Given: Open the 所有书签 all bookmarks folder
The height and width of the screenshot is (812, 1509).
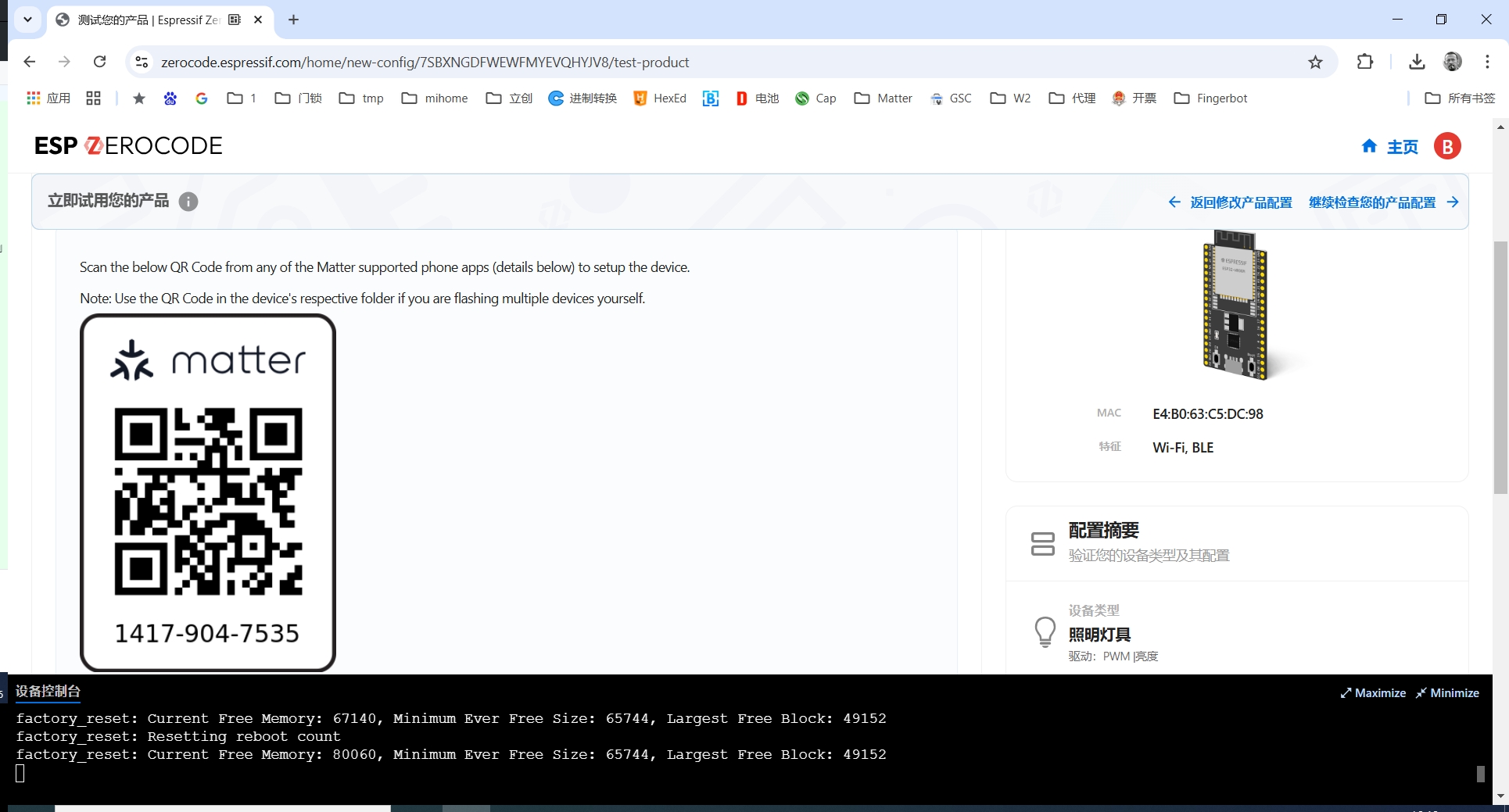Looking at the screenshot, I should click(x=1460, y=98).
